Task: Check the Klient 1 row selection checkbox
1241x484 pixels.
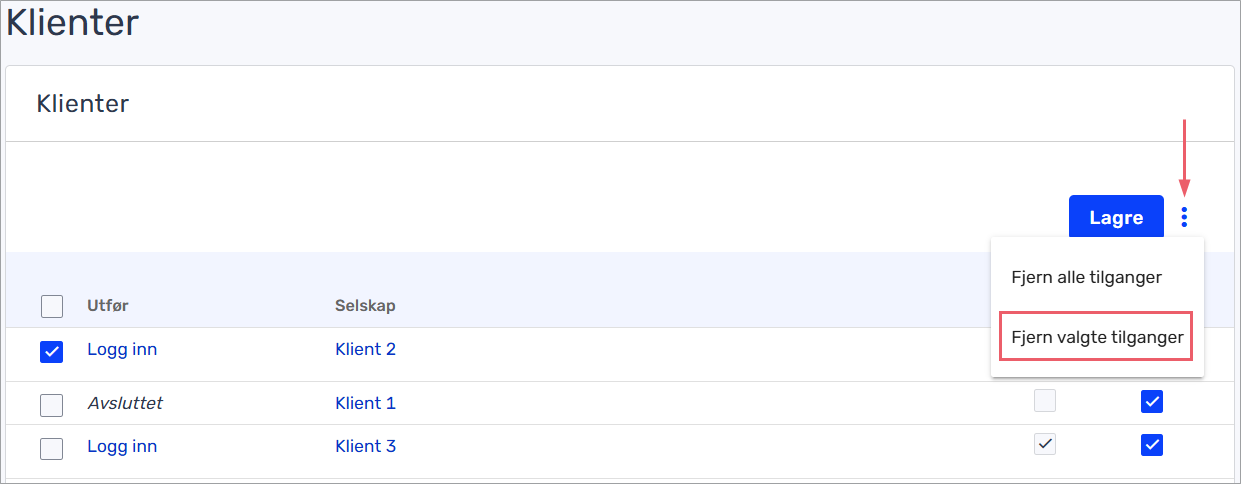Action: coord(52,405)
